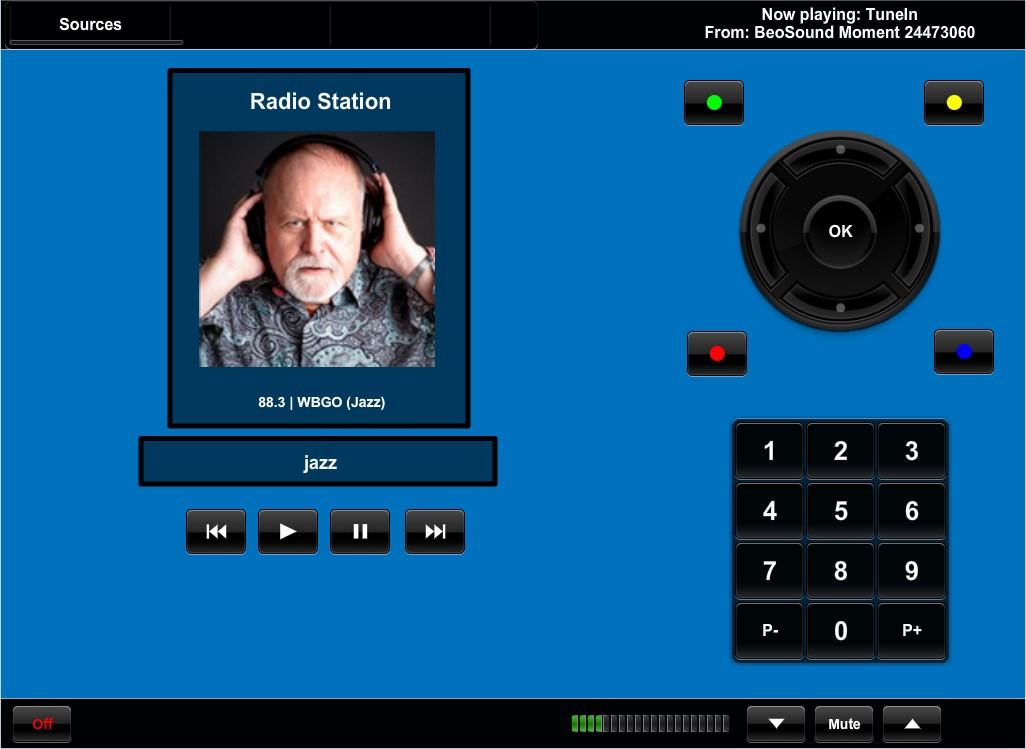The image size is (1026, 749).
Task: Go to previous program with P-
Action: (x=770, y=631)
